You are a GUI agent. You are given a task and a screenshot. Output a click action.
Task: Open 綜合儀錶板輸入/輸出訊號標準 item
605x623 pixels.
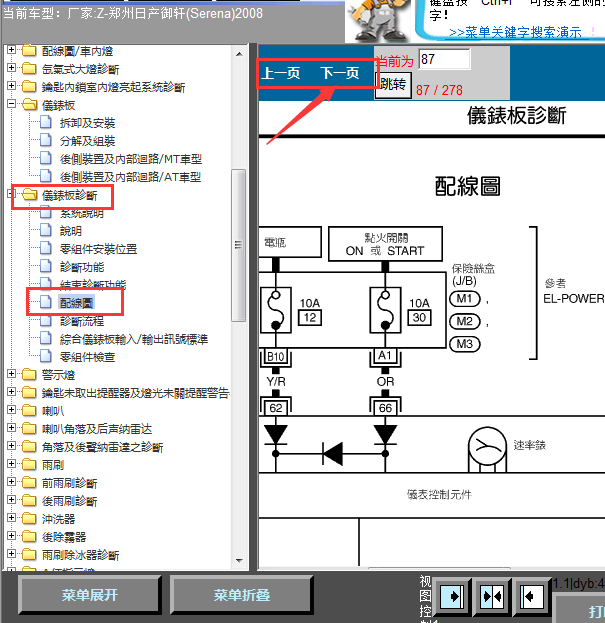134,339
